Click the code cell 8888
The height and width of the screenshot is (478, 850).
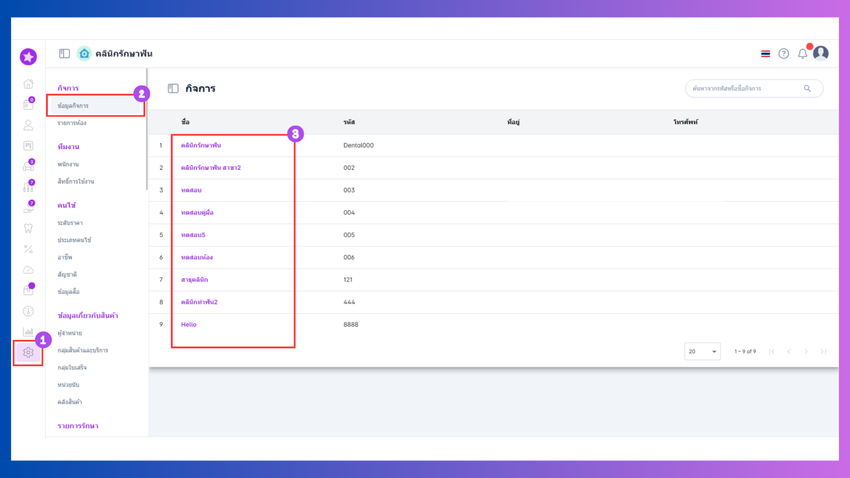[351, 325]
